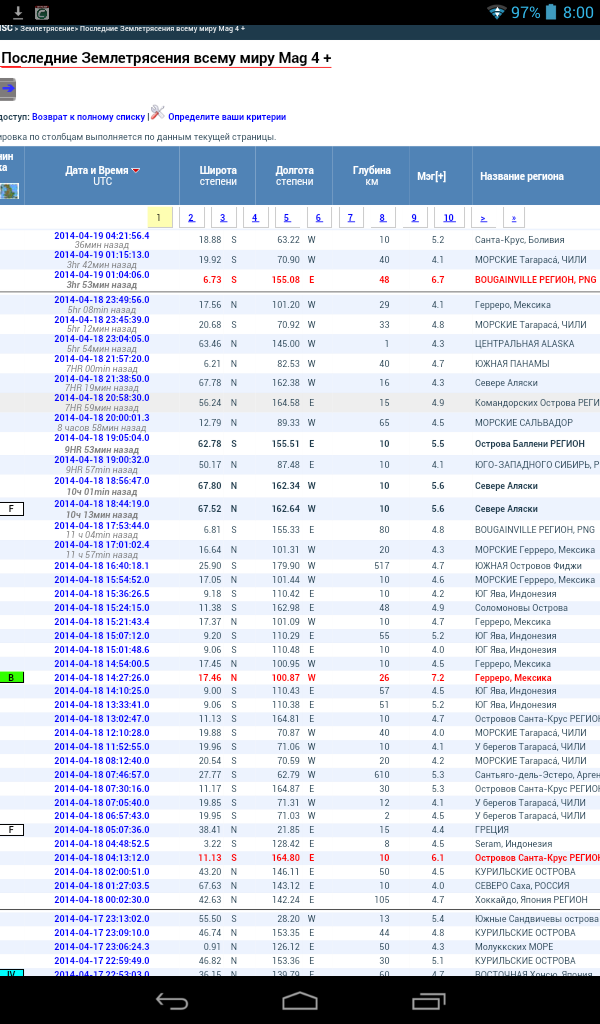Image resolution: width=600 pixels, height=1024 pixels.
Task: Tap the blue arrow icon below the title
Action: coord(7,89)
